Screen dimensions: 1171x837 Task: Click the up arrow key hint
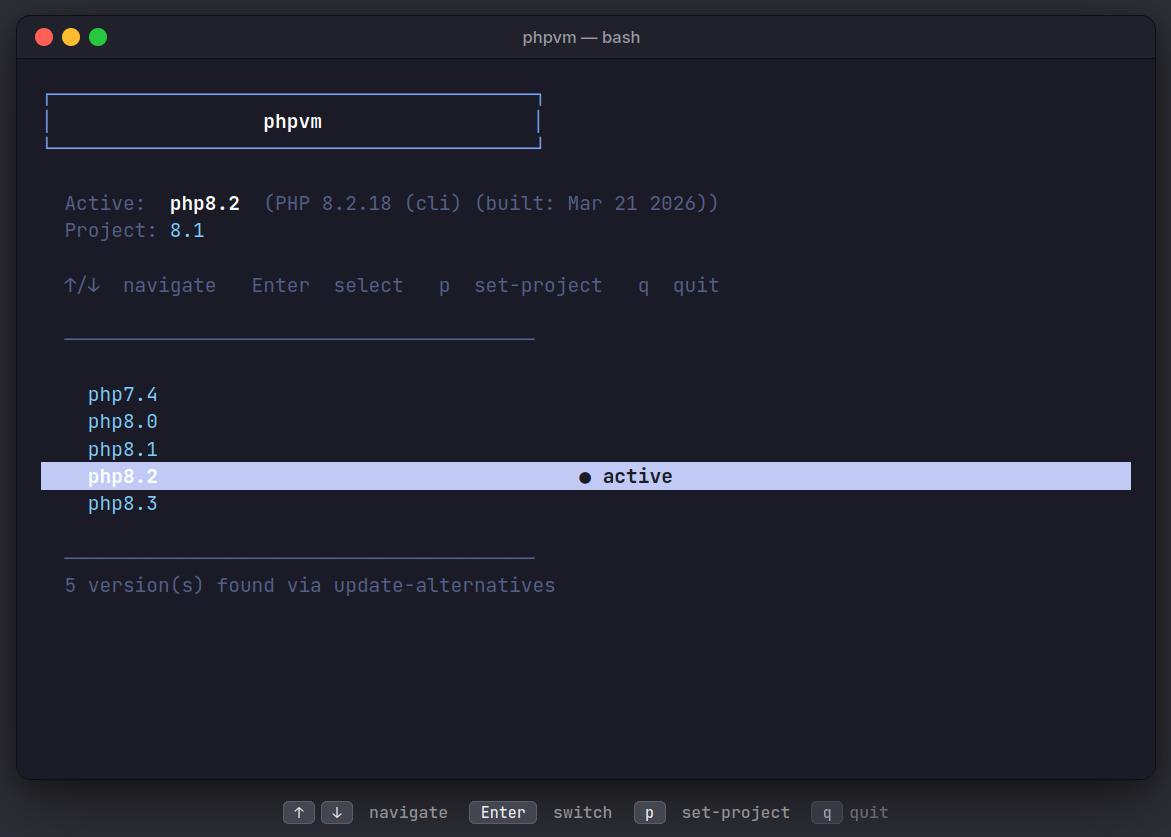click(x=299, y=812)
